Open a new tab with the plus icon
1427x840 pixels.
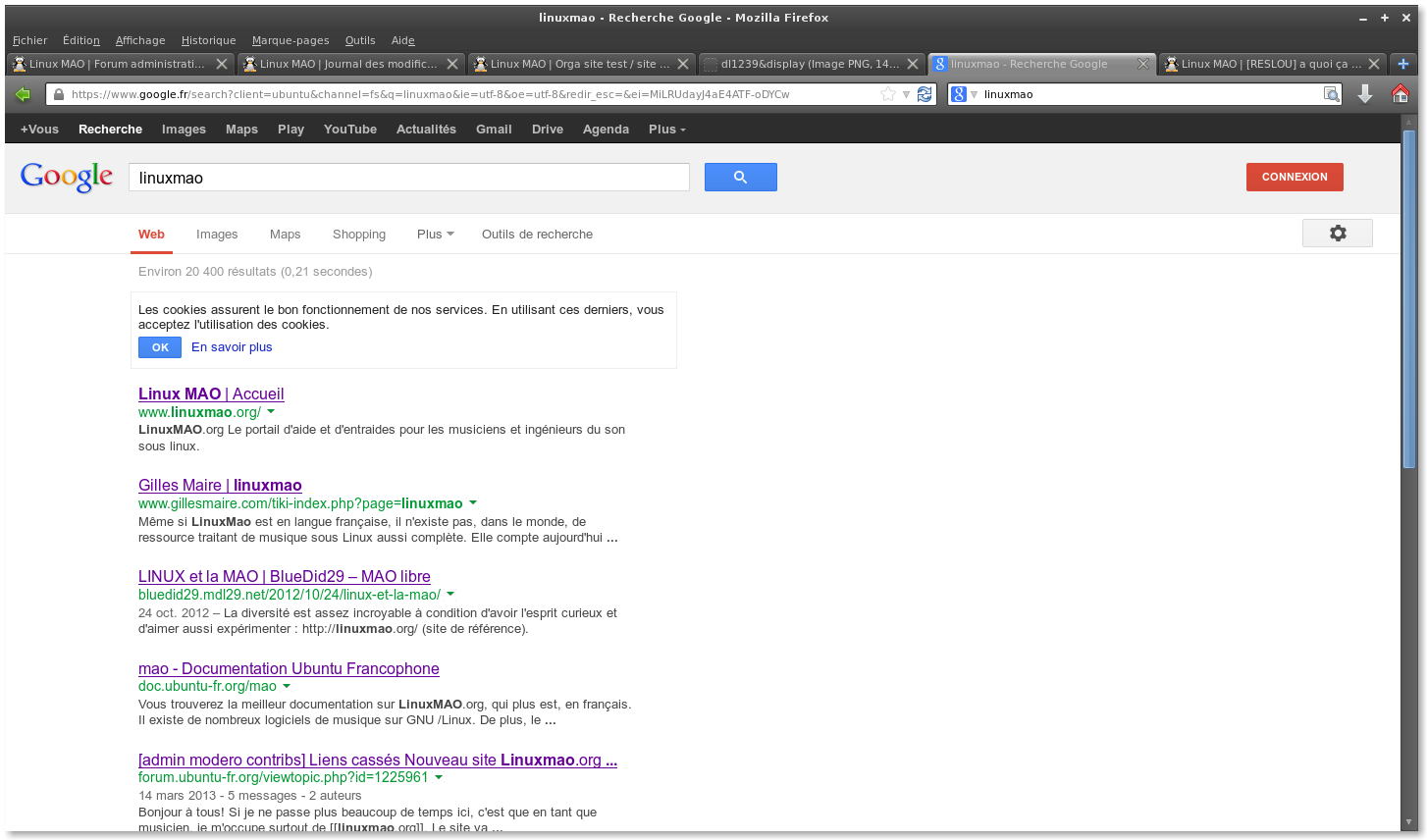tap(1403, 64)
